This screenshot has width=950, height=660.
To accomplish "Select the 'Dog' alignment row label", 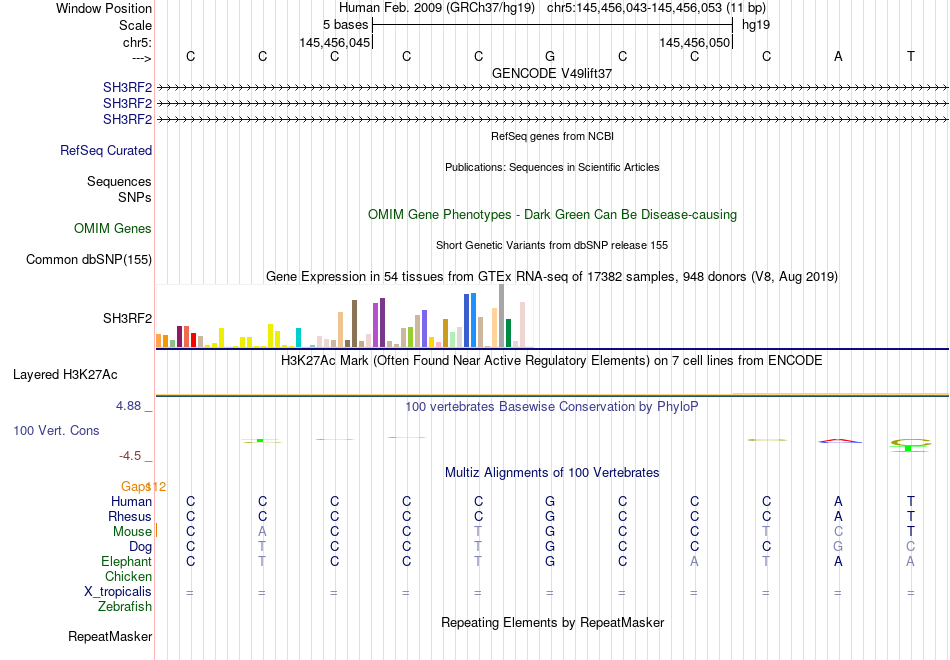I will pos(141,547).
